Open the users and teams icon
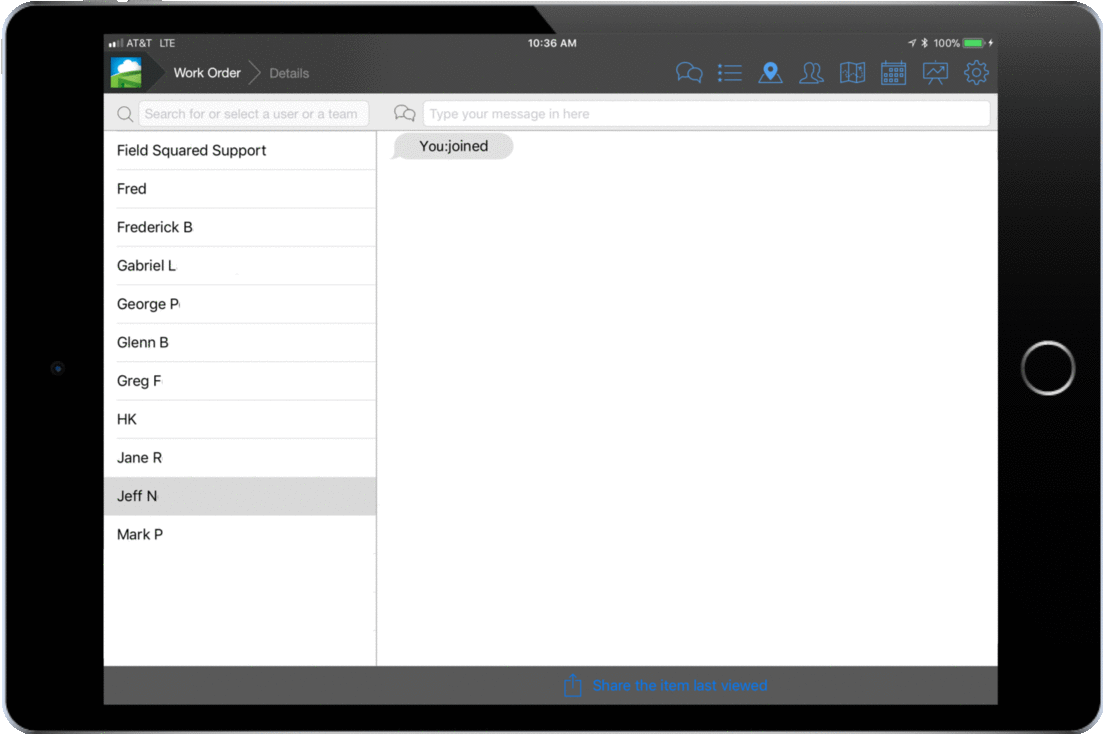This screenshot has width=1103, height=734. click(812, 72)
